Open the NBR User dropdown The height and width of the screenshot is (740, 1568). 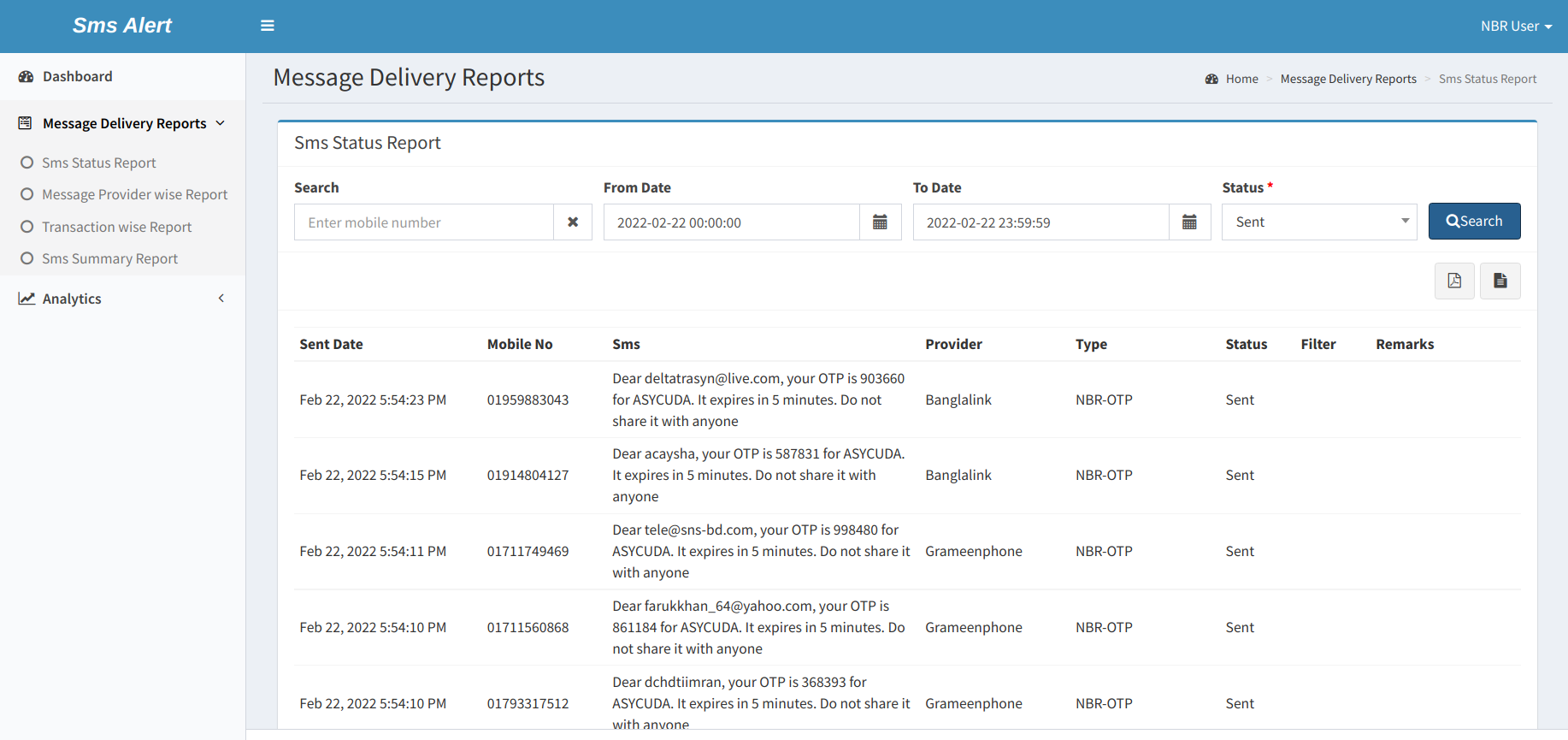(1516, 26)
